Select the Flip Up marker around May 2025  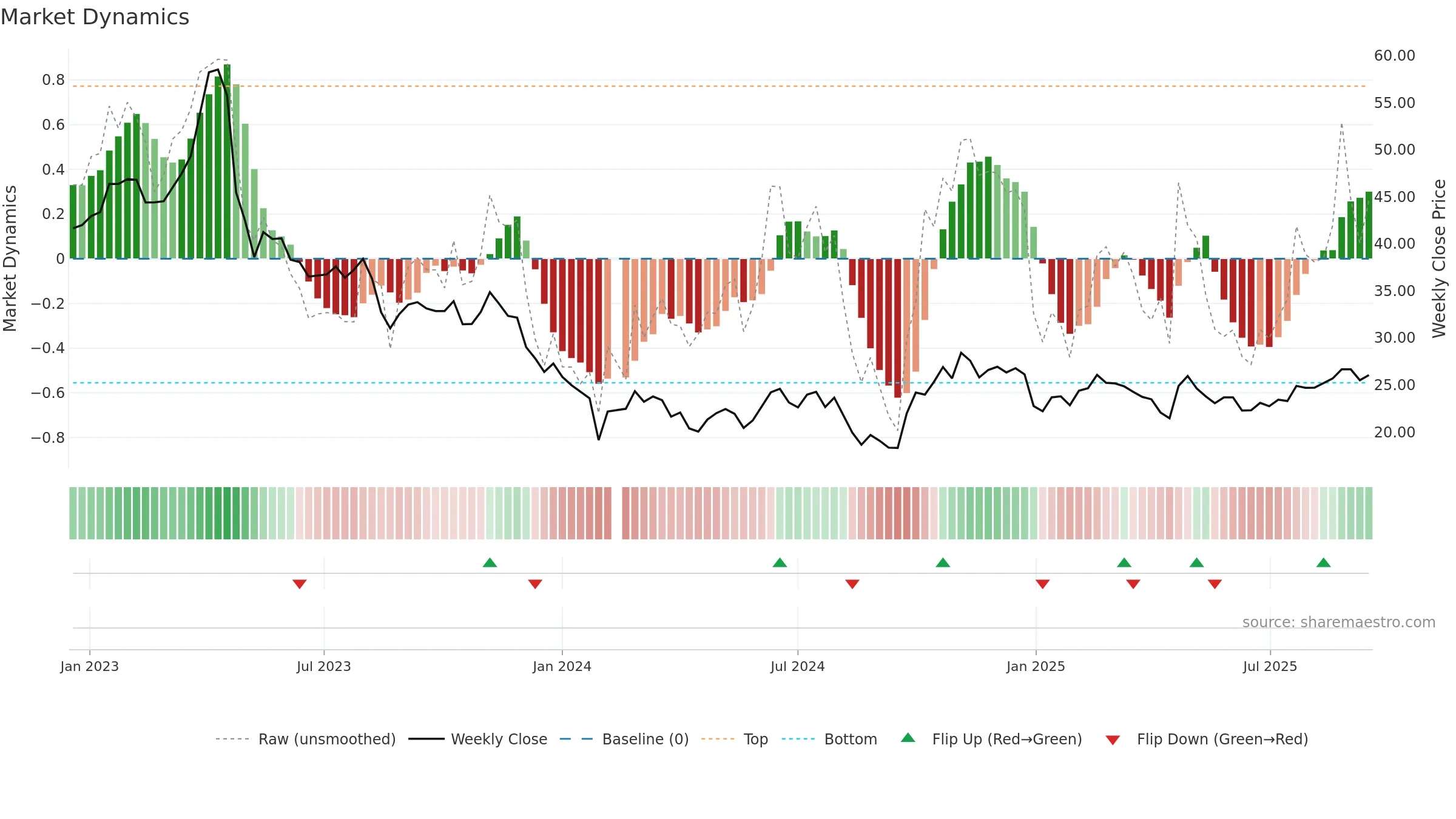1197,562
